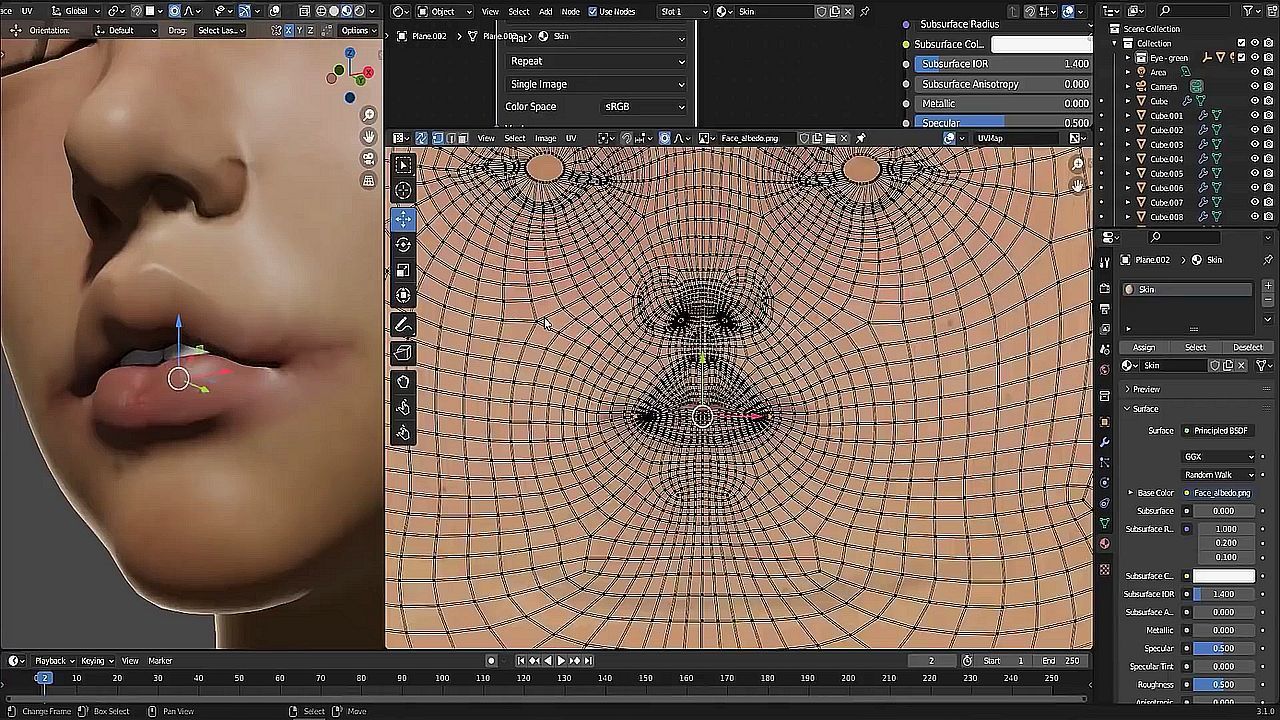Screen dimensions: 1280x720
Task: Hide Camera object in viewport
Action: click(1255, 87)
